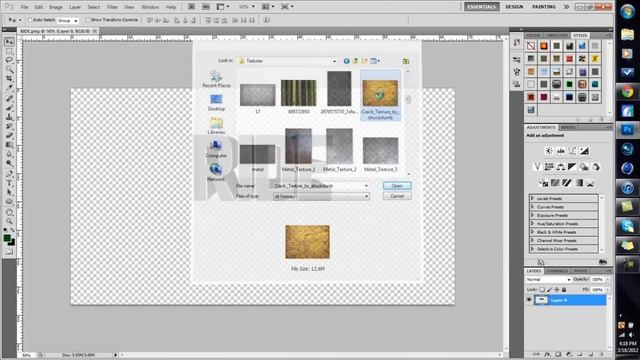Screen dimensions: 640x360
Task: Add a Brightness/Contrast adjustment
Action: (x=549, y=151)
